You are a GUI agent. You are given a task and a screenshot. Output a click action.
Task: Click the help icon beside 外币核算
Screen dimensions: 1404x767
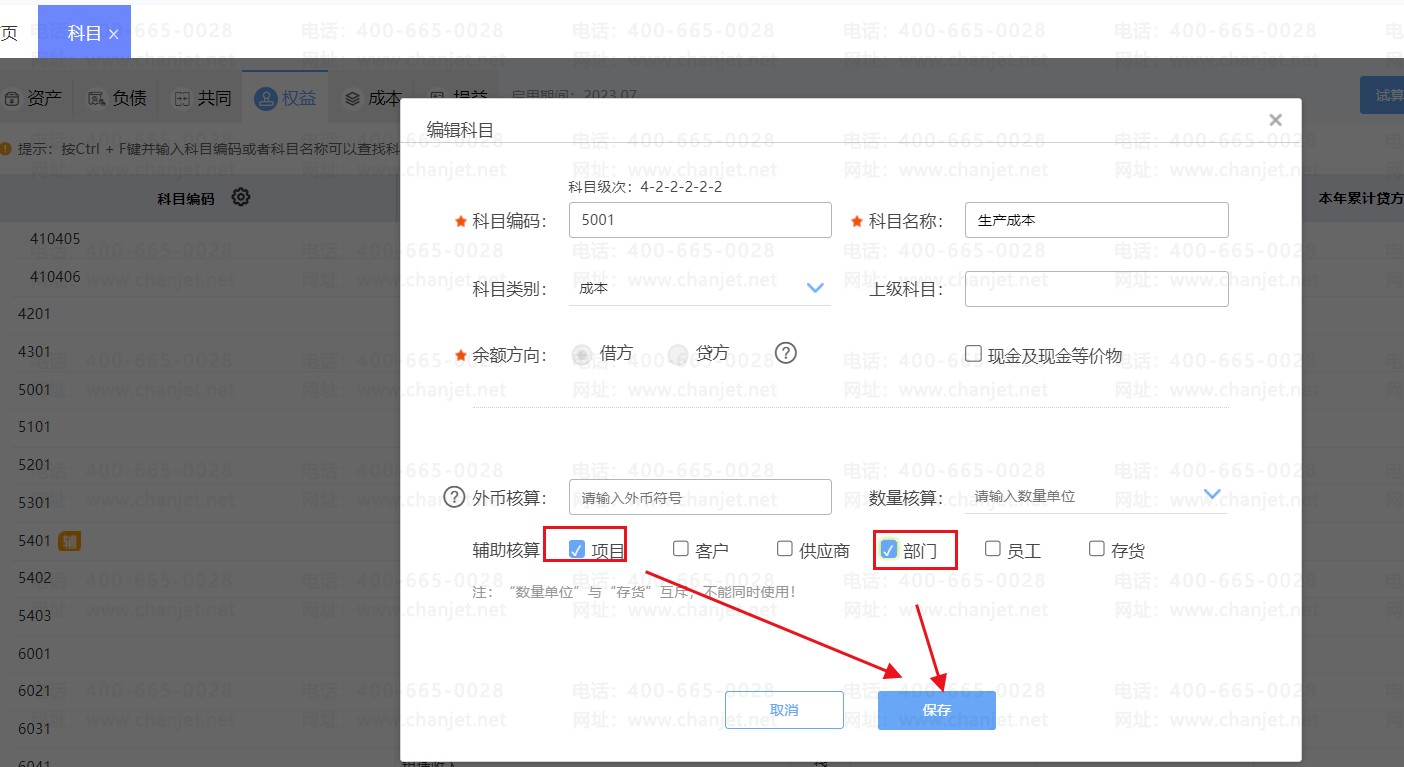pyautogui.click(x=455, y=497)
